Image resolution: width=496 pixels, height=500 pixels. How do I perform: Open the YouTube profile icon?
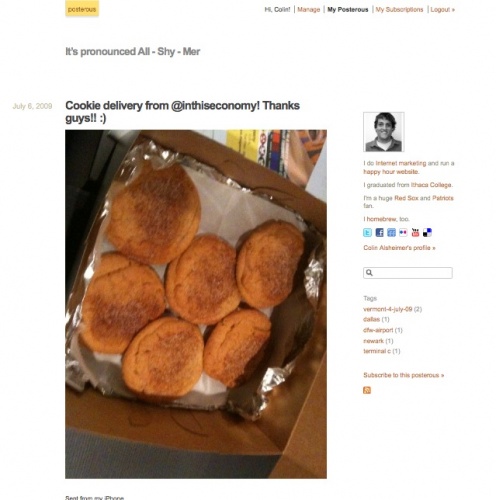pyautogui.click(x=415, y=232)
